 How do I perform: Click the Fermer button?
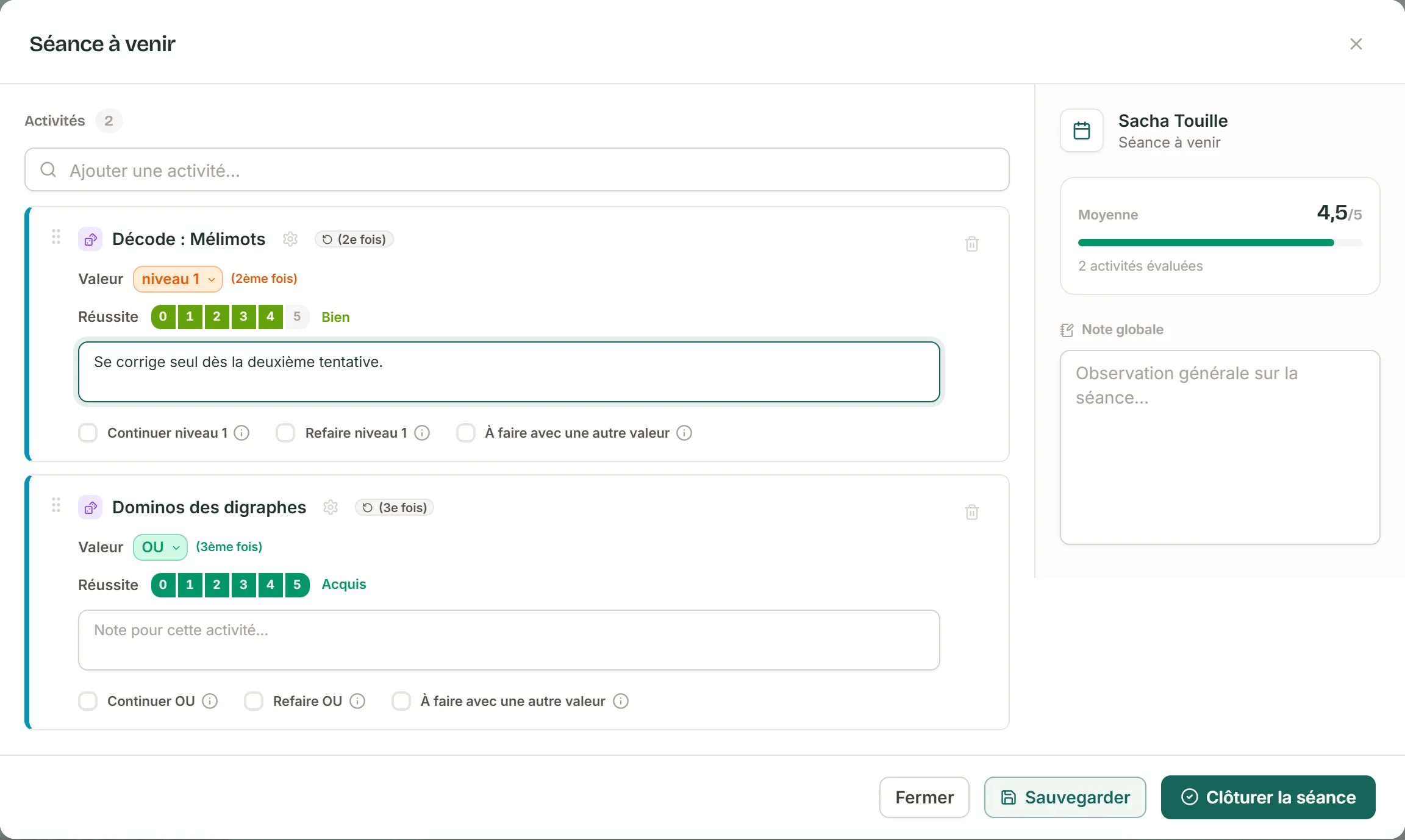click(x=924, y=797)
